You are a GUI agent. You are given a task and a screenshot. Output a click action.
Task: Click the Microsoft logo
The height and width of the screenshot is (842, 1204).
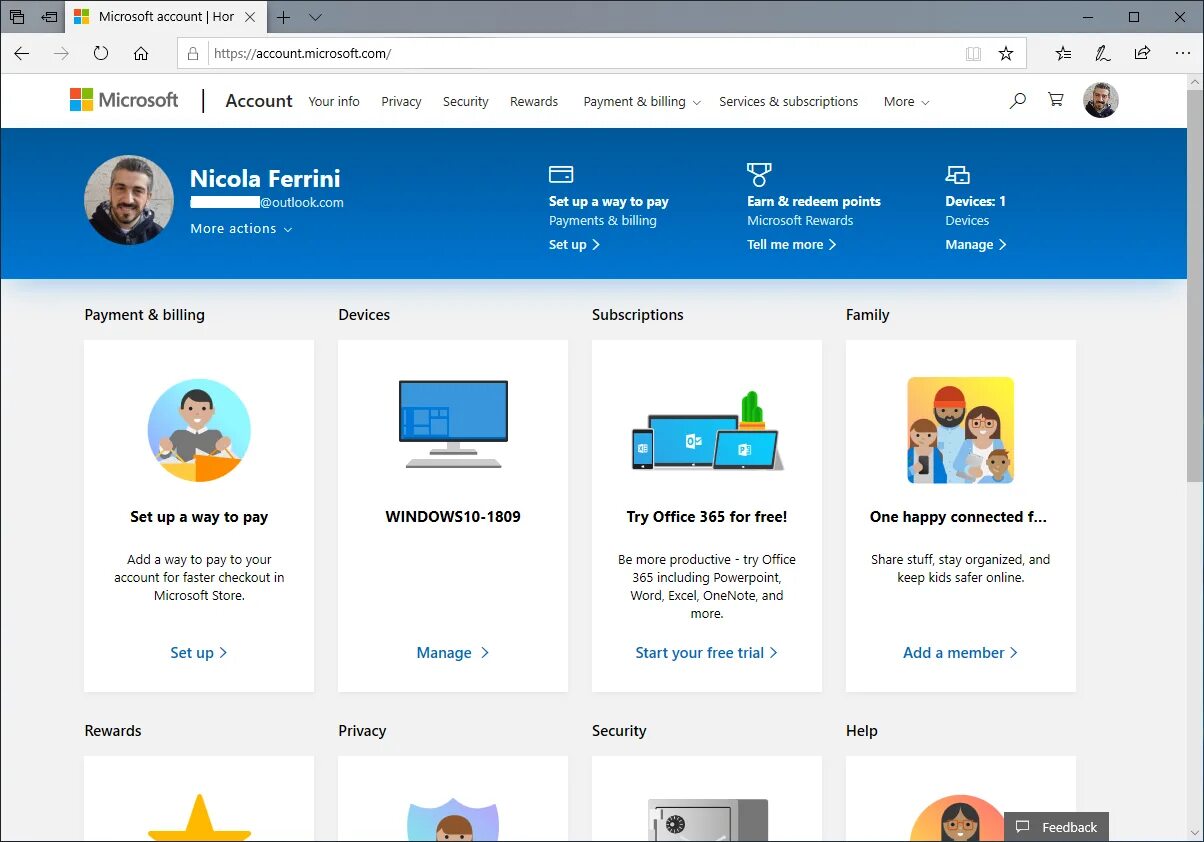coord(124,100)
